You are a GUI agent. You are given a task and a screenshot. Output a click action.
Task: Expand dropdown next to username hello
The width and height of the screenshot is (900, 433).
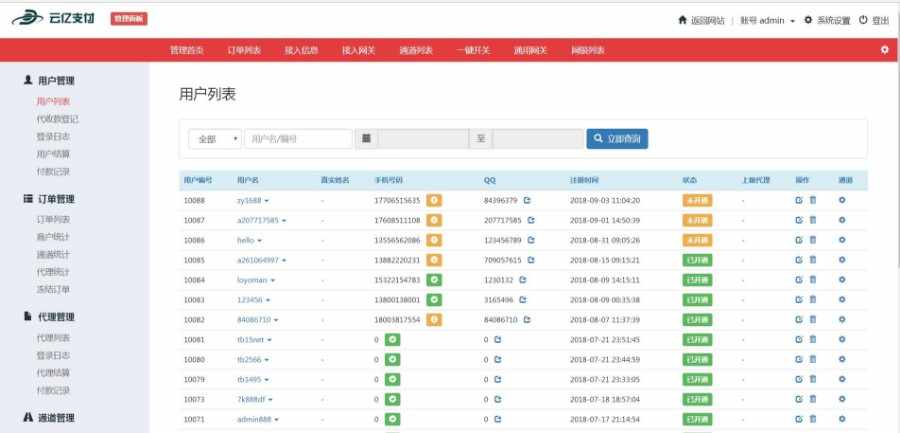259,241
